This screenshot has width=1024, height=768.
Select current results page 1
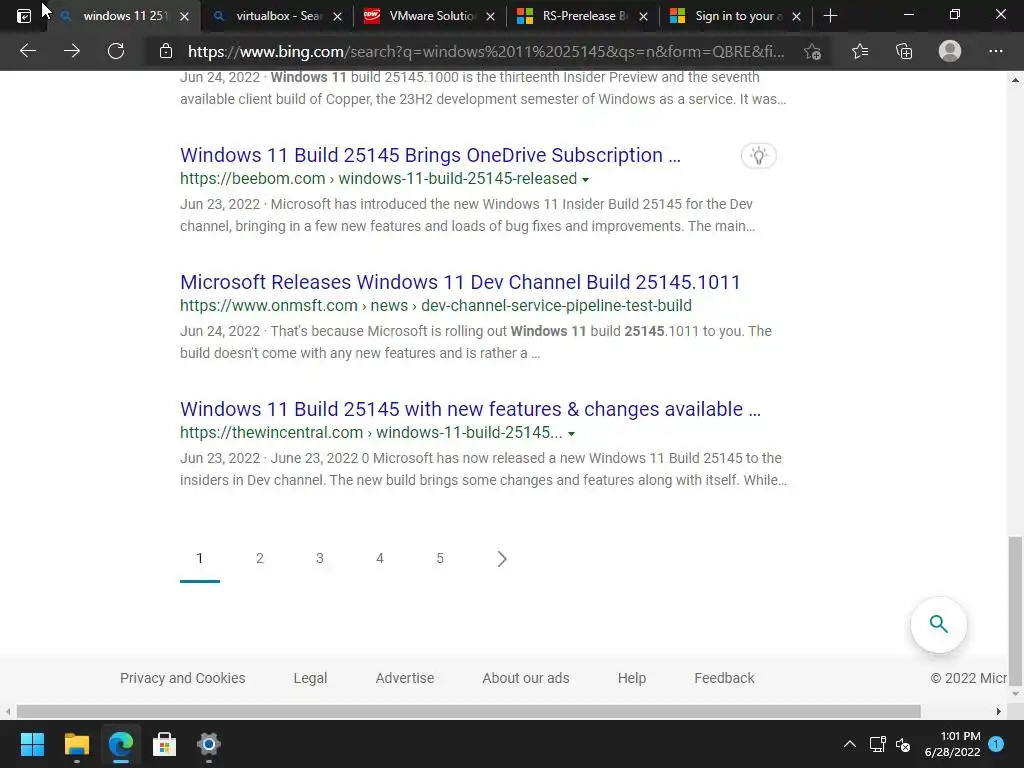[x=199, y=558]
